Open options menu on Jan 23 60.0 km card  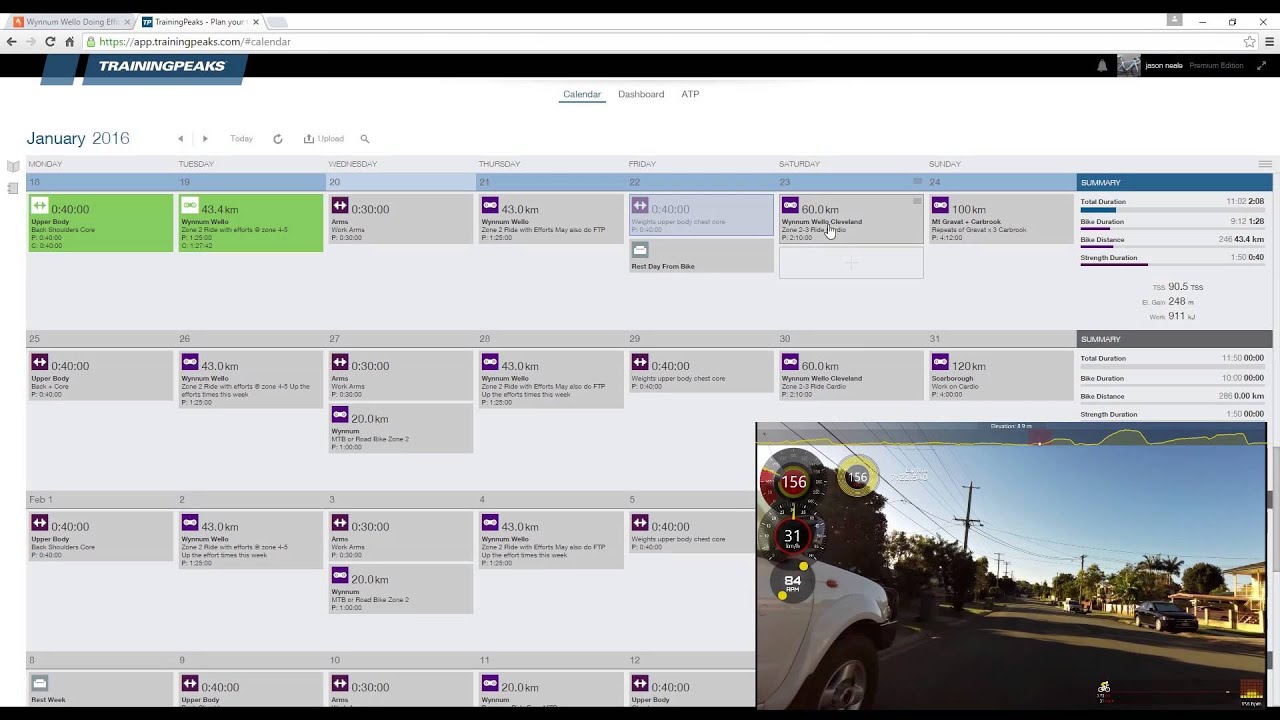(x=916, y=201)
